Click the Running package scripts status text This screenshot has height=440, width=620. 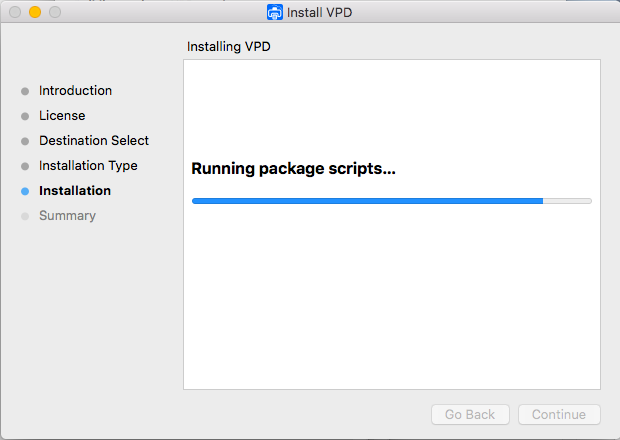(x=293, y=169)
